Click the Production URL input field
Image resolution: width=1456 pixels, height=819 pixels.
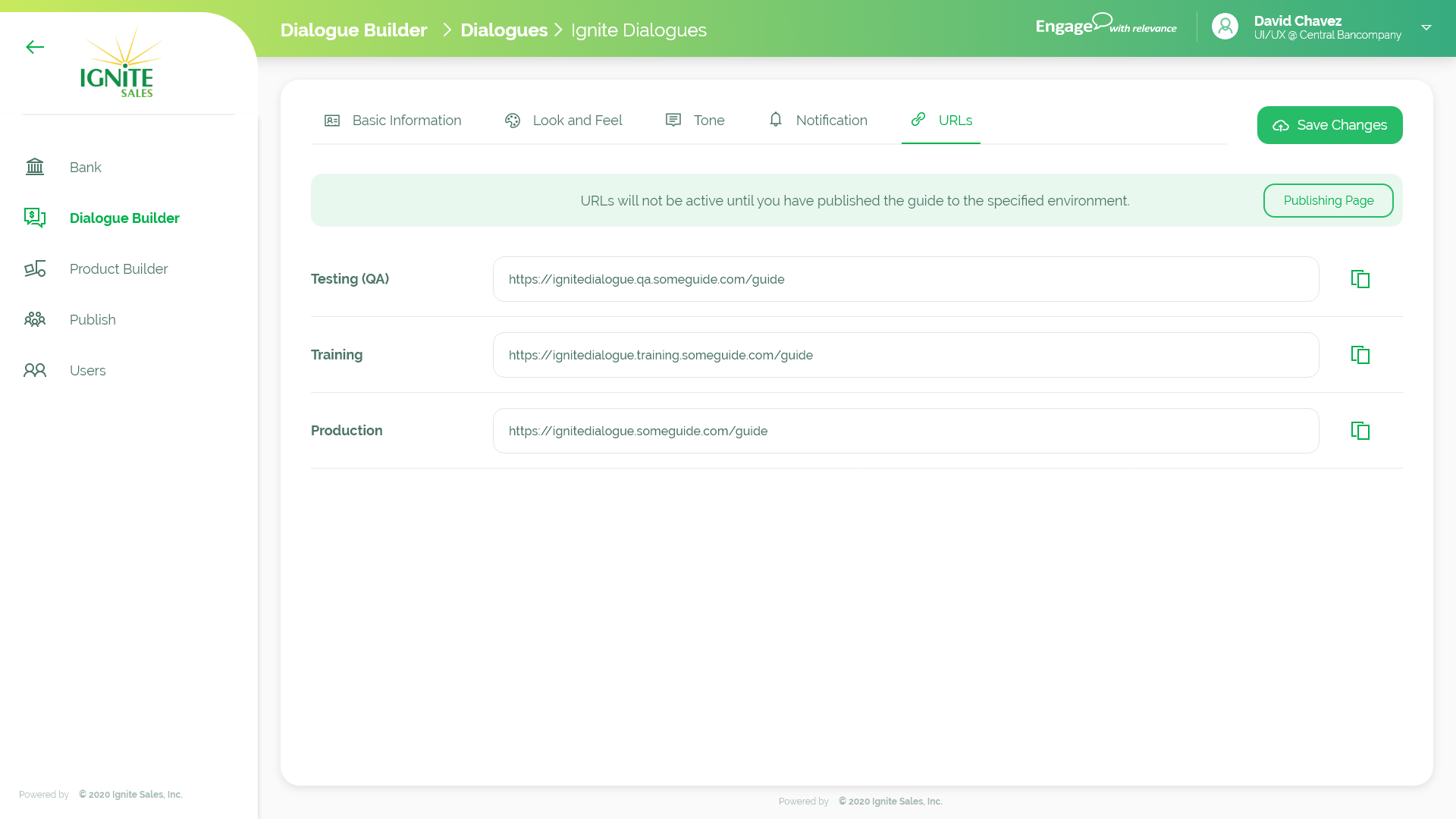905,431
